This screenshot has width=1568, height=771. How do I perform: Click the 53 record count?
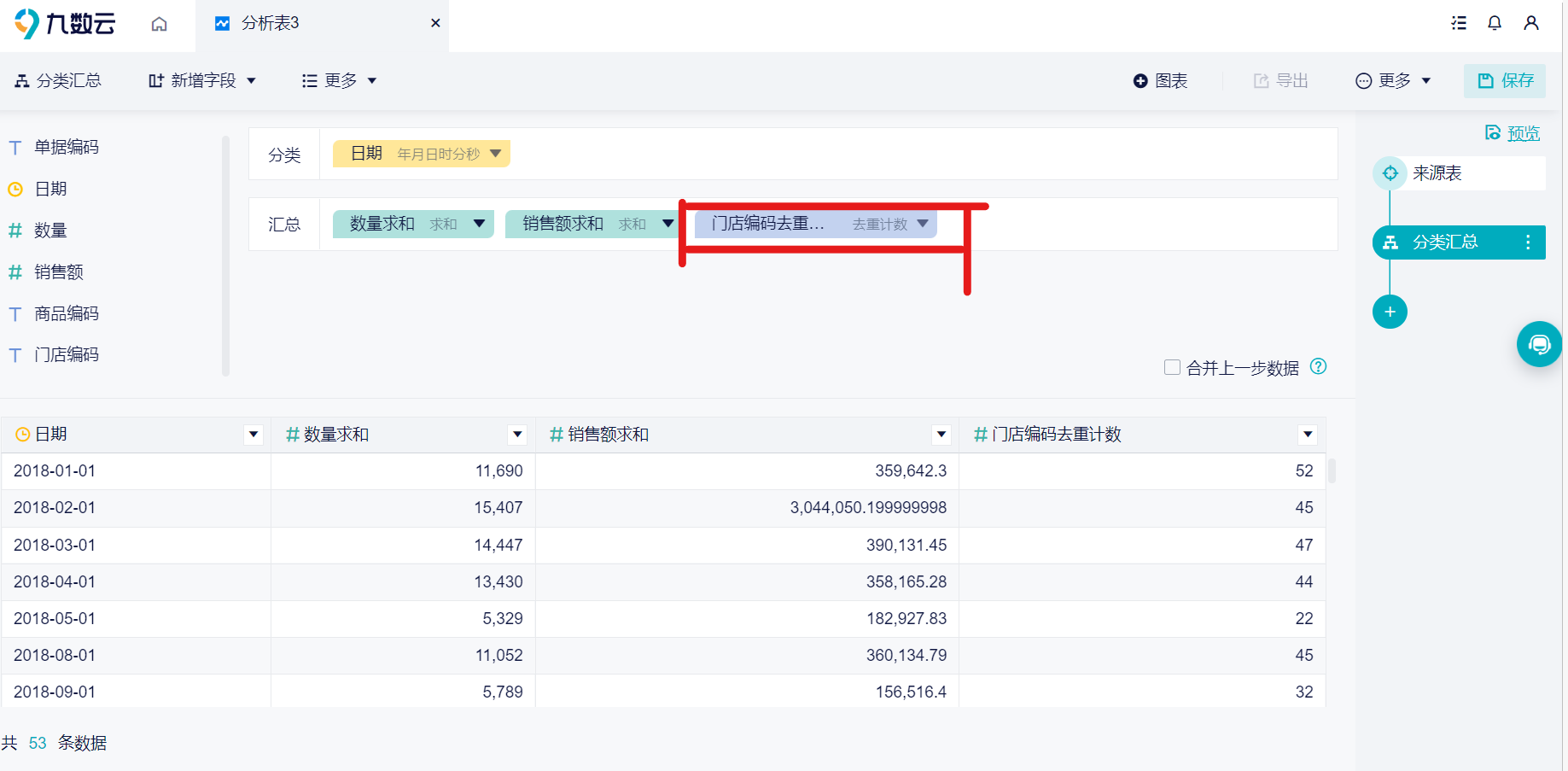[x=38, y=743]
